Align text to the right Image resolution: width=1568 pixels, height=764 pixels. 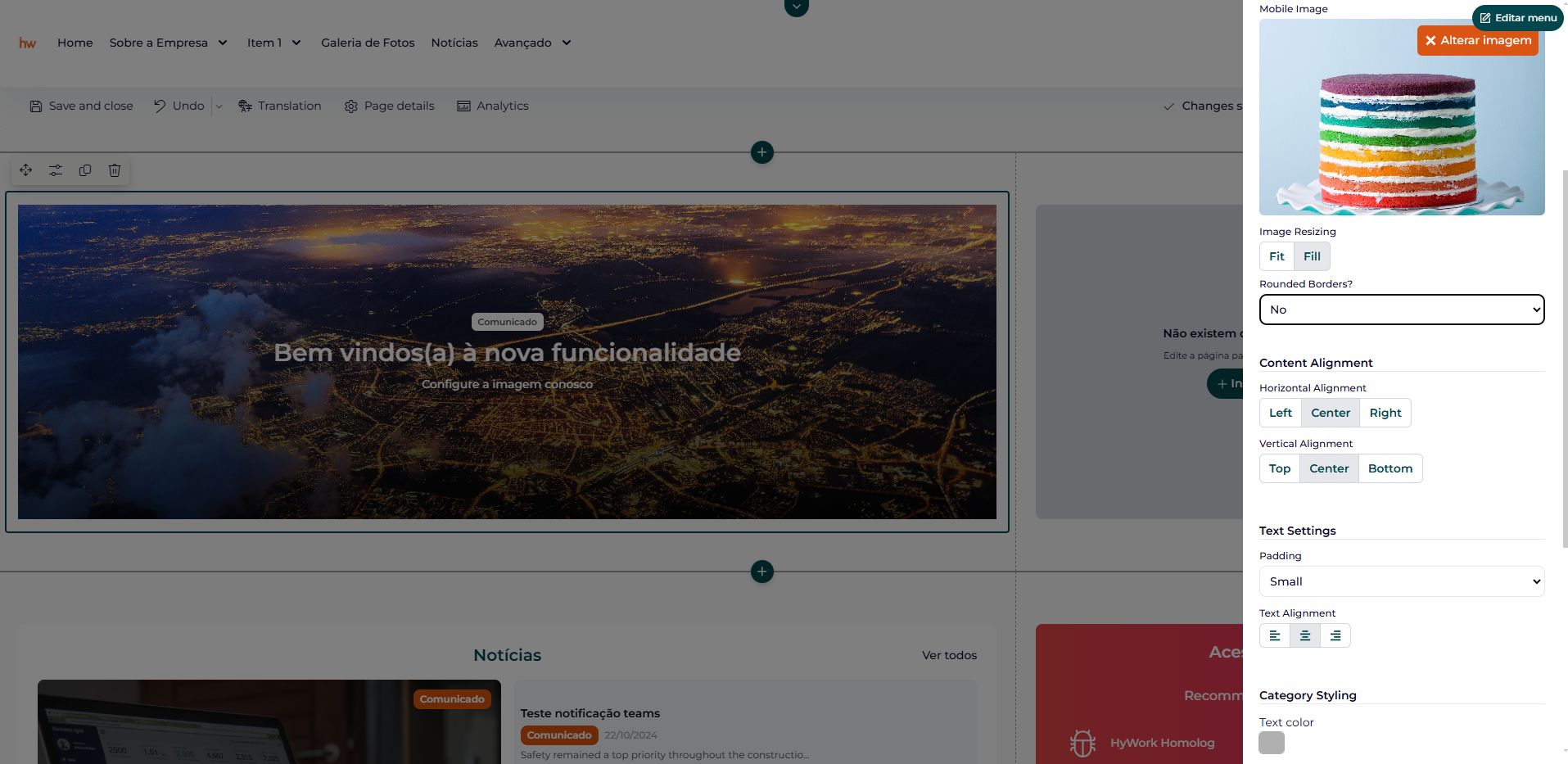1335,635
